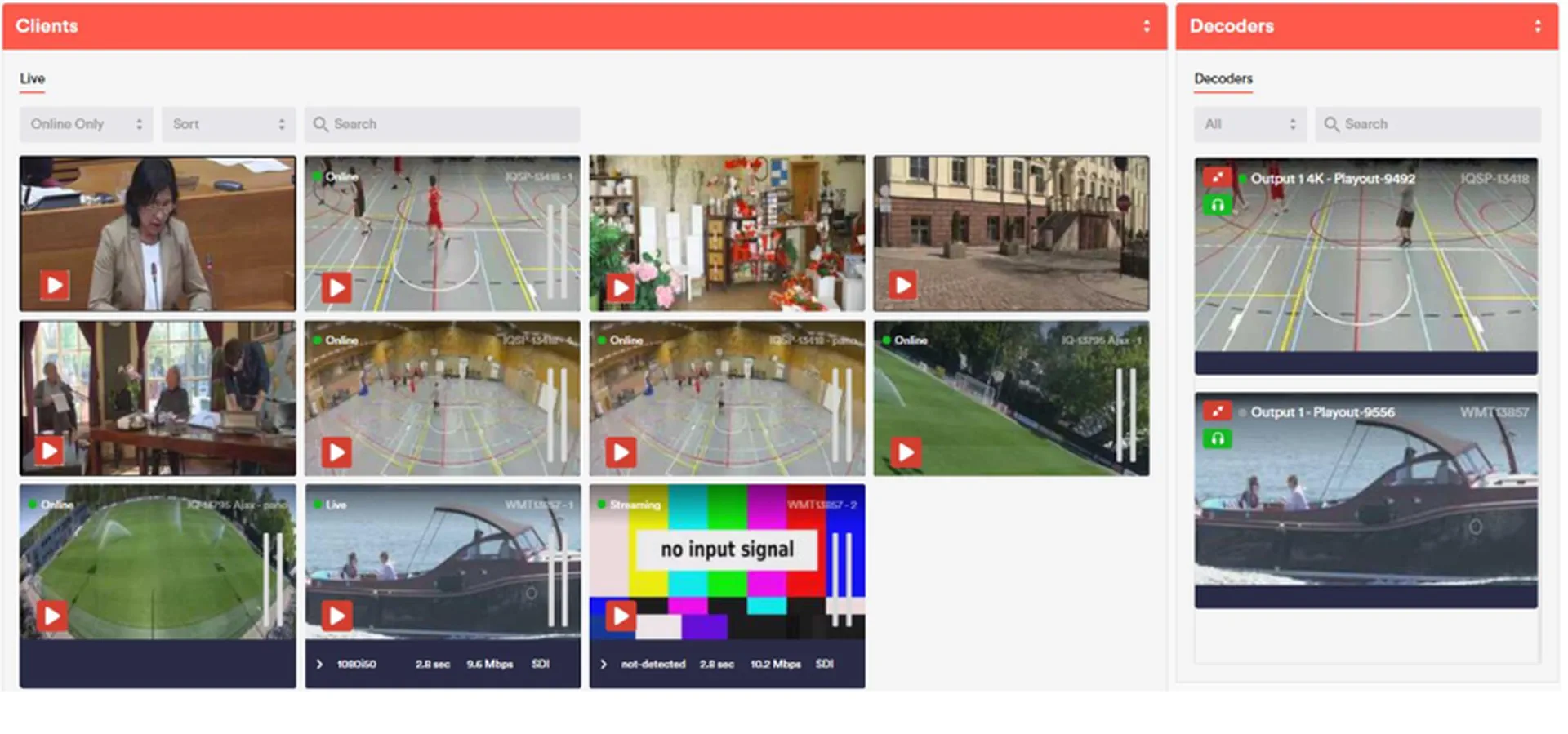Open the decoders All filter dropdown
The width and height of the screenshot is (1568, 734).
coord(1249,124)
